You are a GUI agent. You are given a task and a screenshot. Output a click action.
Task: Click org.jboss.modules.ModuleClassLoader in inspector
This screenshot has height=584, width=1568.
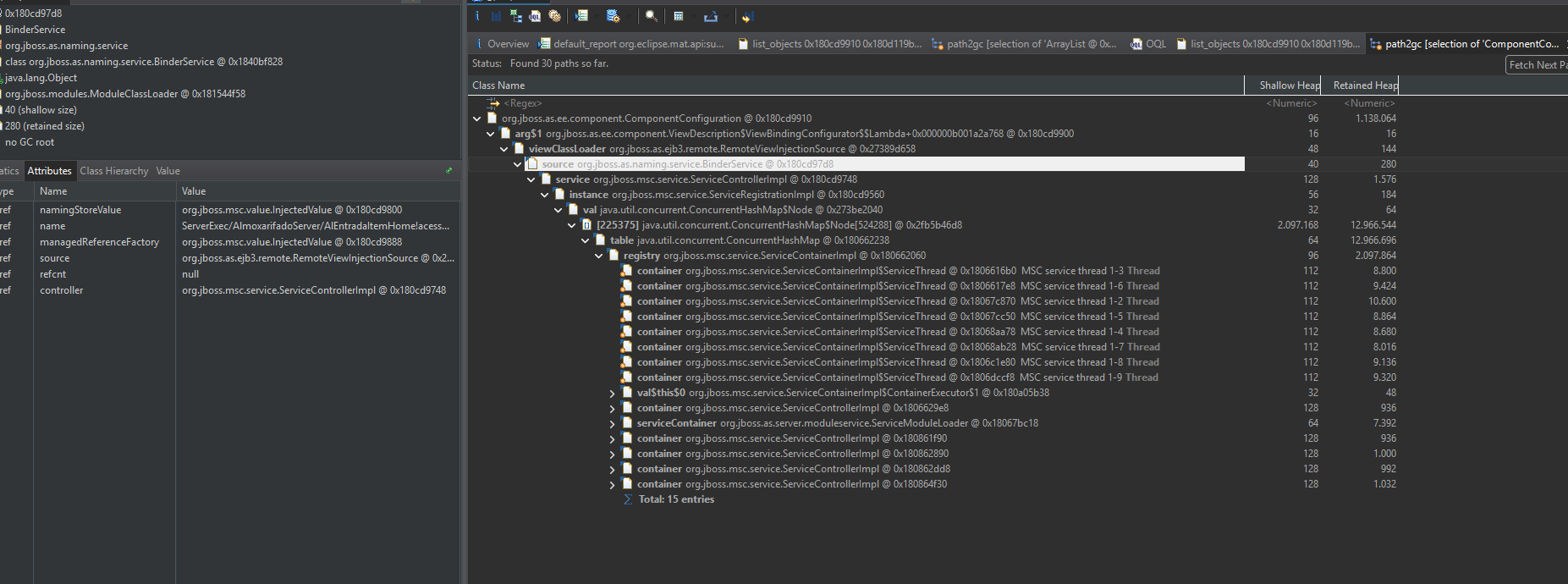click(125, 94)
